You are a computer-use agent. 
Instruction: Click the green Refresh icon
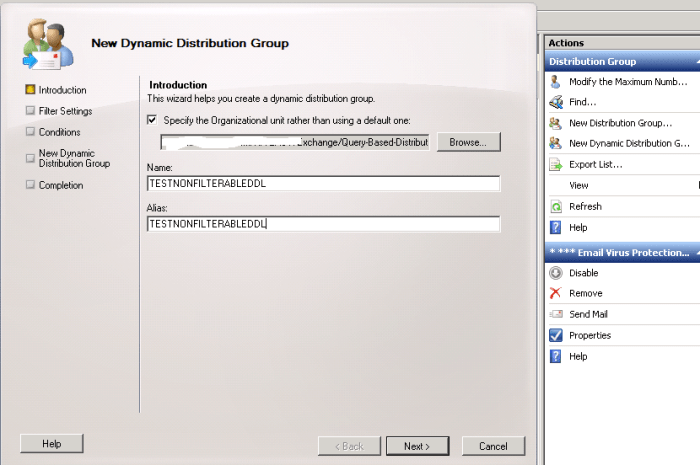[556, 206]
